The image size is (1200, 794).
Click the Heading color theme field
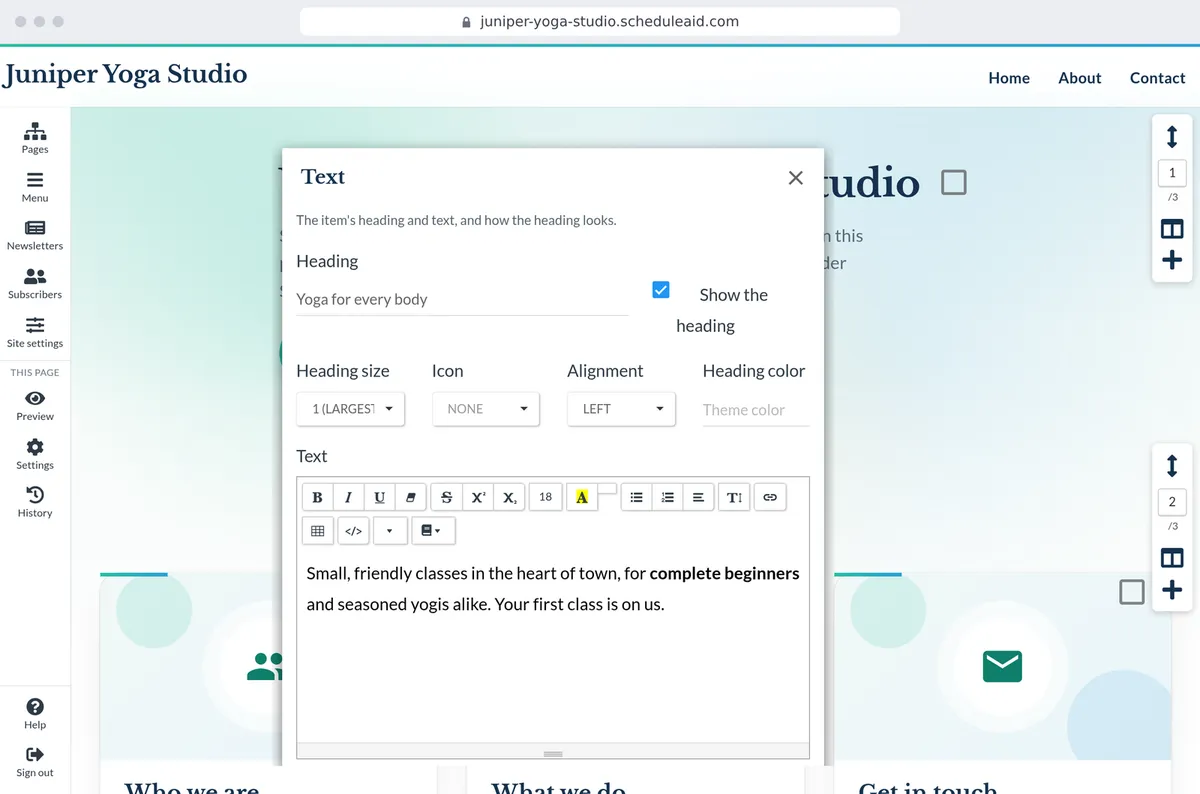(756, 410)
